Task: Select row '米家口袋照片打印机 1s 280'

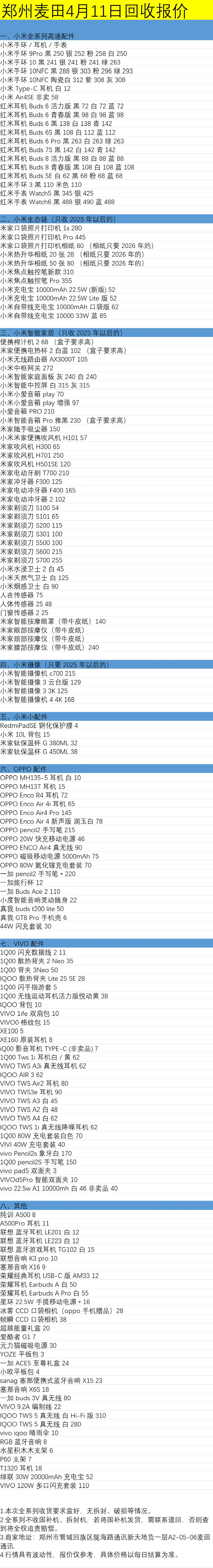Action: click(x=41, y=228)
